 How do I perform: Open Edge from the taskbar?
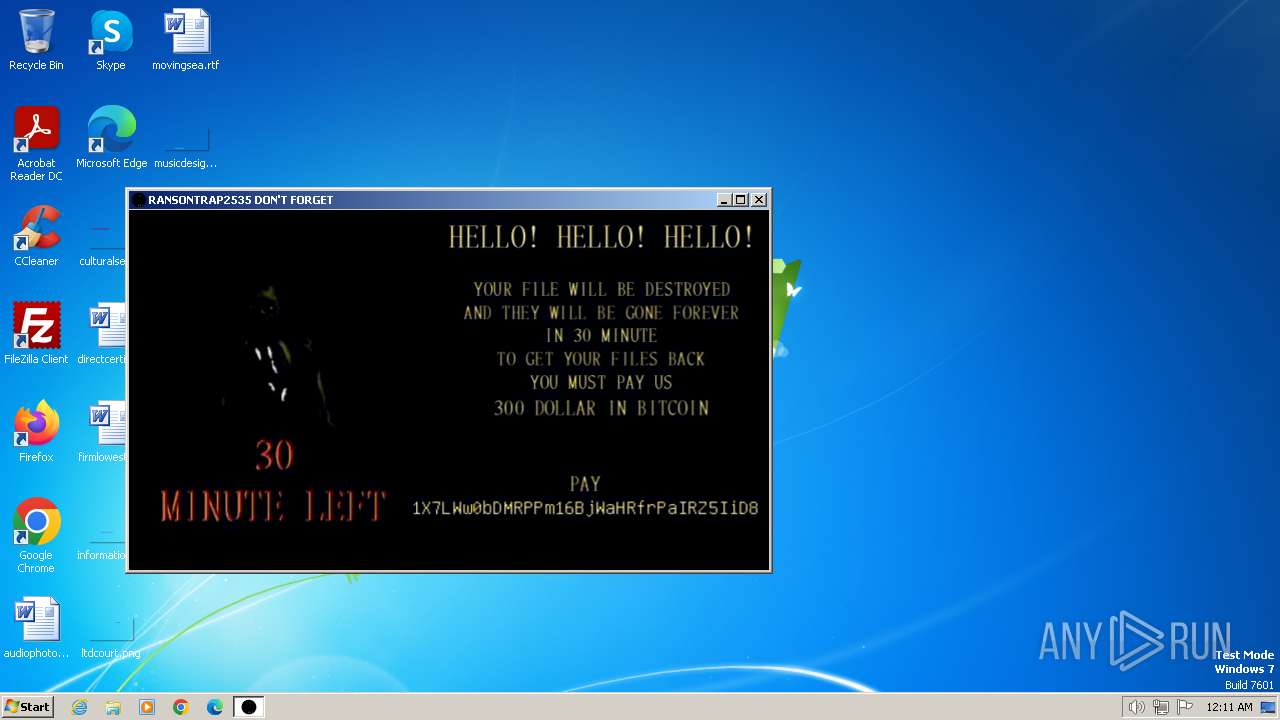tap(215, 707)
